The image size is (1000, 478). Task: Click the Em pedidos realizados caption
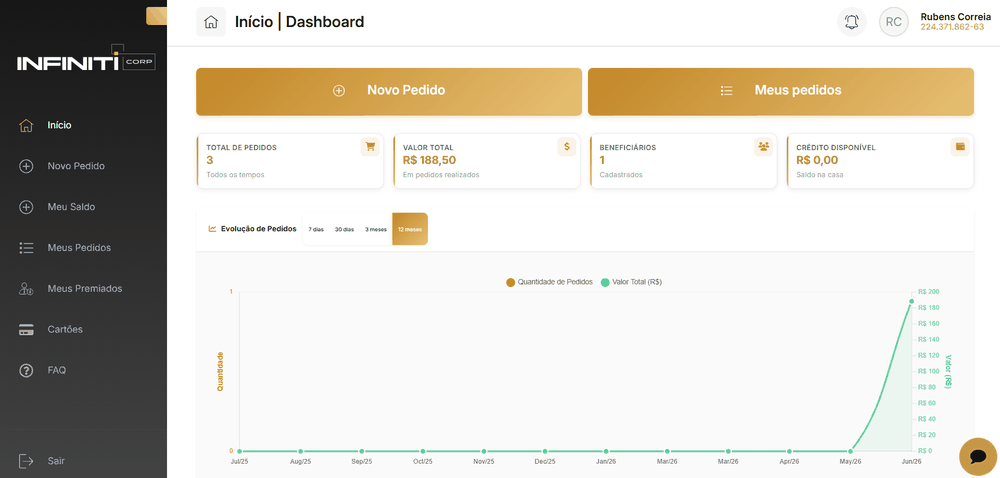(x=441, y=175)
